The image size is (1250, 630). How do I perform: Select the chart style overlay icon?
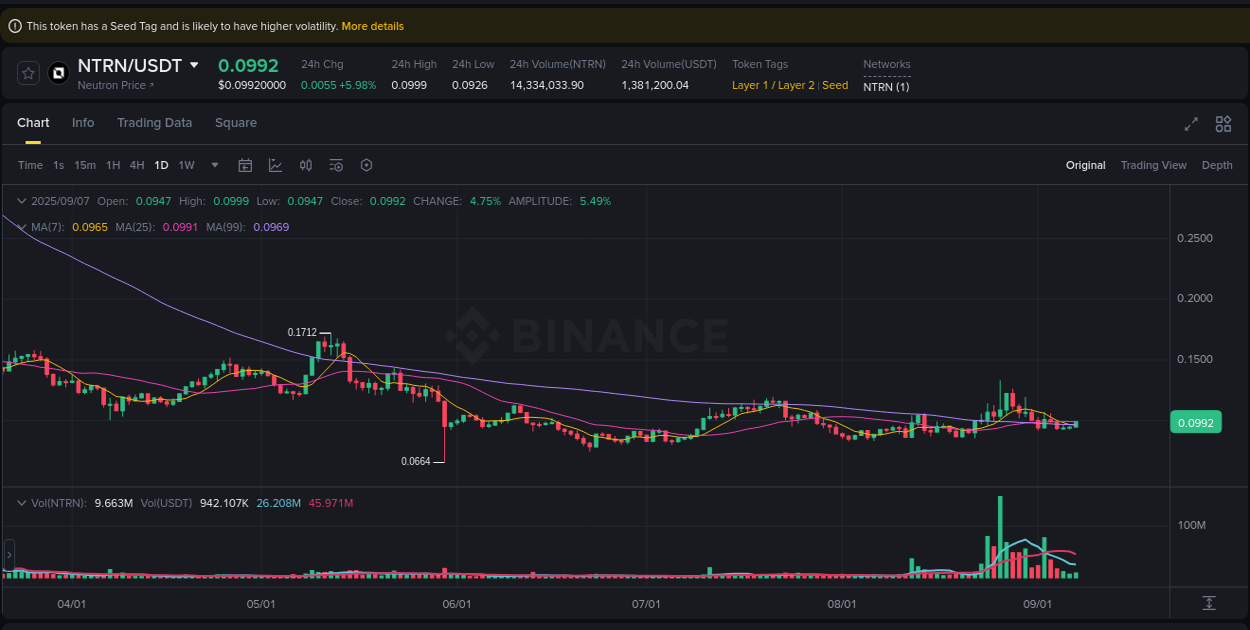pyautogui.click(x=275, y=165)
